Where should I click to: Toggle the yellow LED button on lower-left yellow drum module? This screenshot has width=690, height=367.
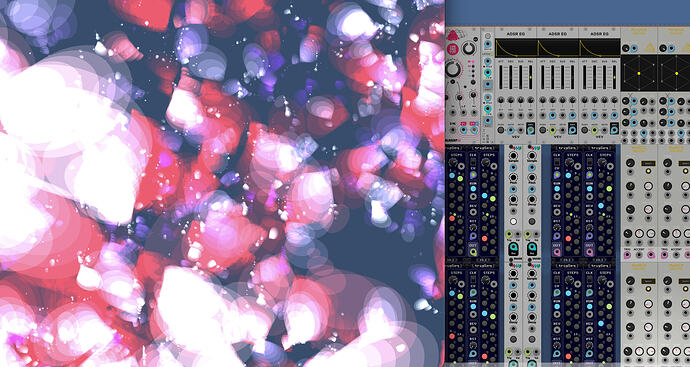[x=648, y=289]
